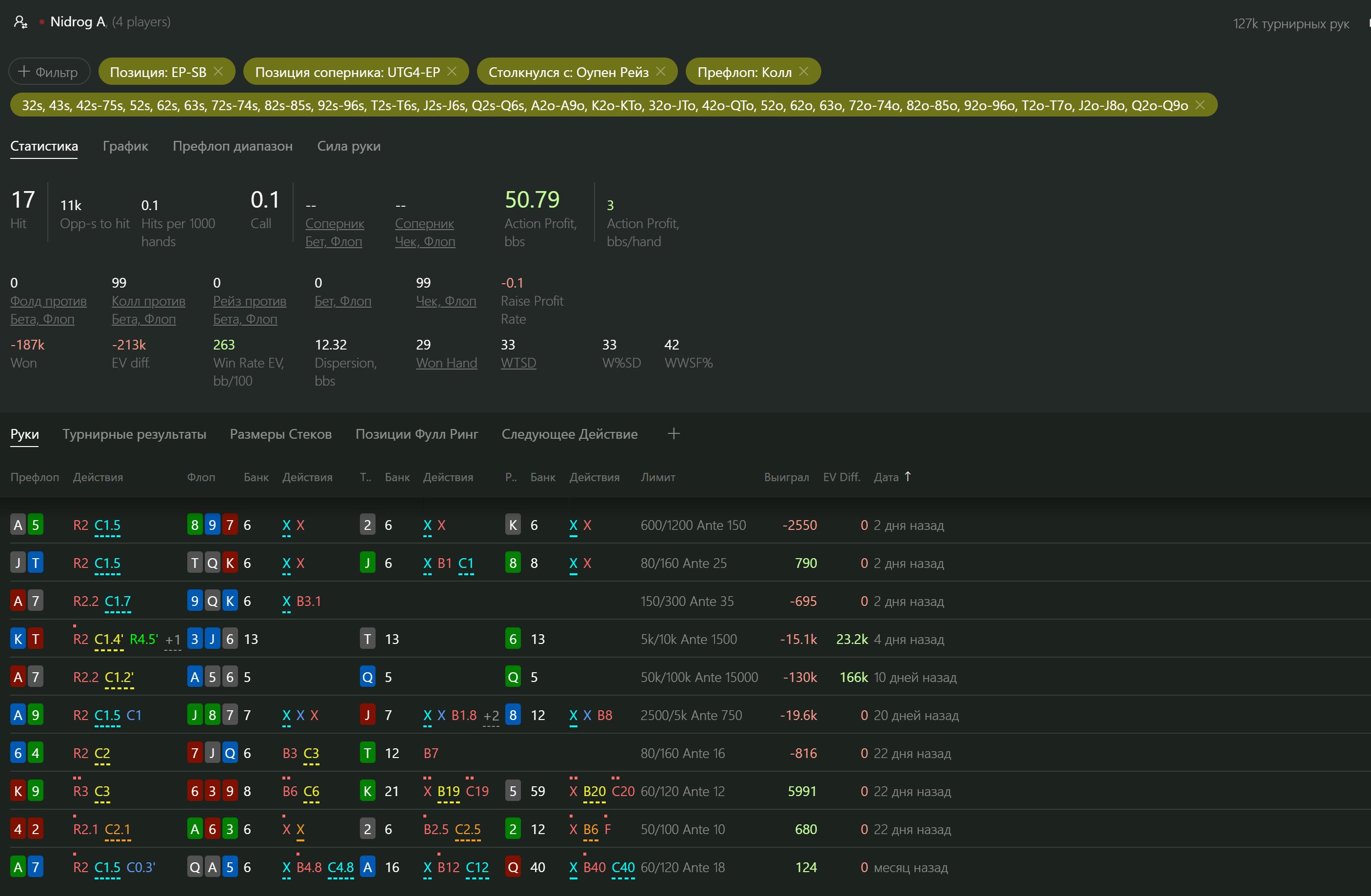Image resolution: width=1371 pixels, height=896 pixels.
Task: Click the Бет, Флоп stat link
Action: pos(343,301)
